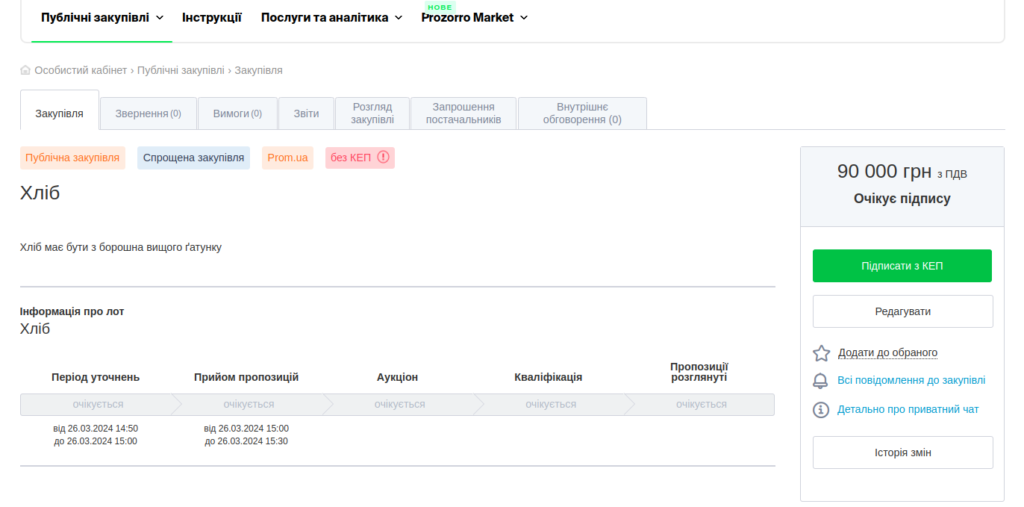The width and height of the screenshot is (1024, 507).
Task: Click the warning icon in без КЕП badge
Action: click(x=383, y=158)
